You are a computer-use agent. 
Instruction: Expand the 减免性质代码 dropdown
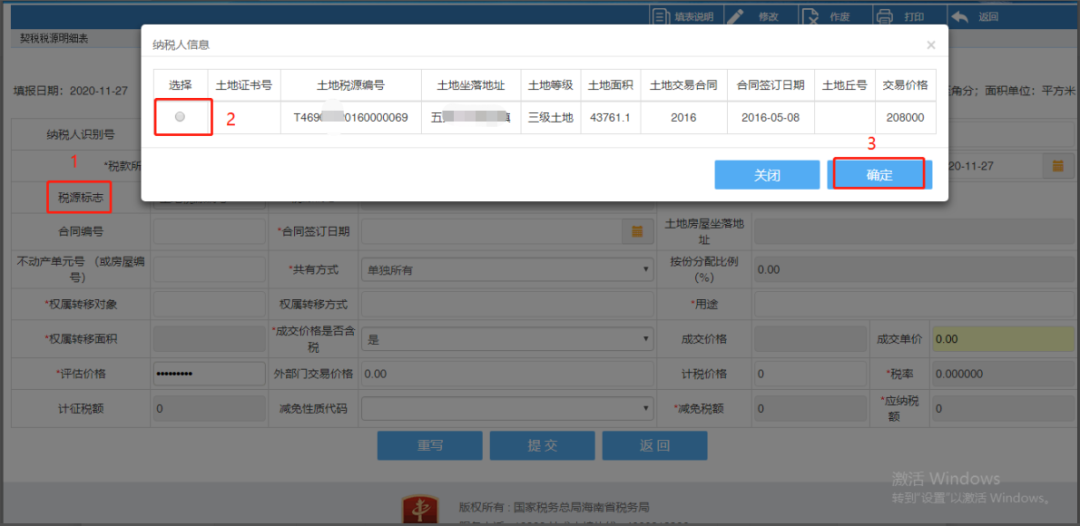(508, 409)
